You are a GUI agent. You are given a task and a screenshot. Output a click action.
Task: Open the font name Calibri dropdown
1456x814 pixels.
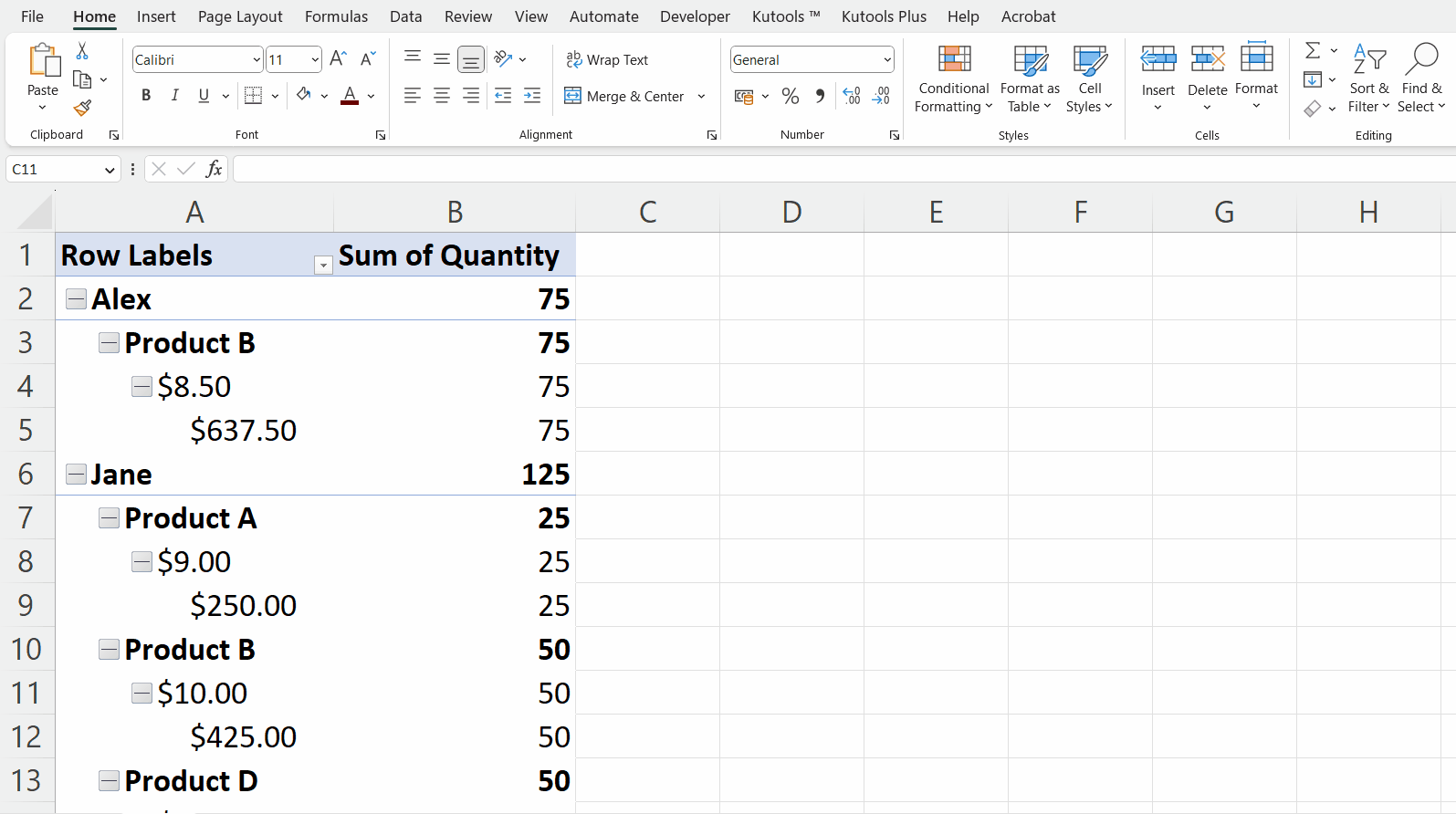[x=257, y=59]
